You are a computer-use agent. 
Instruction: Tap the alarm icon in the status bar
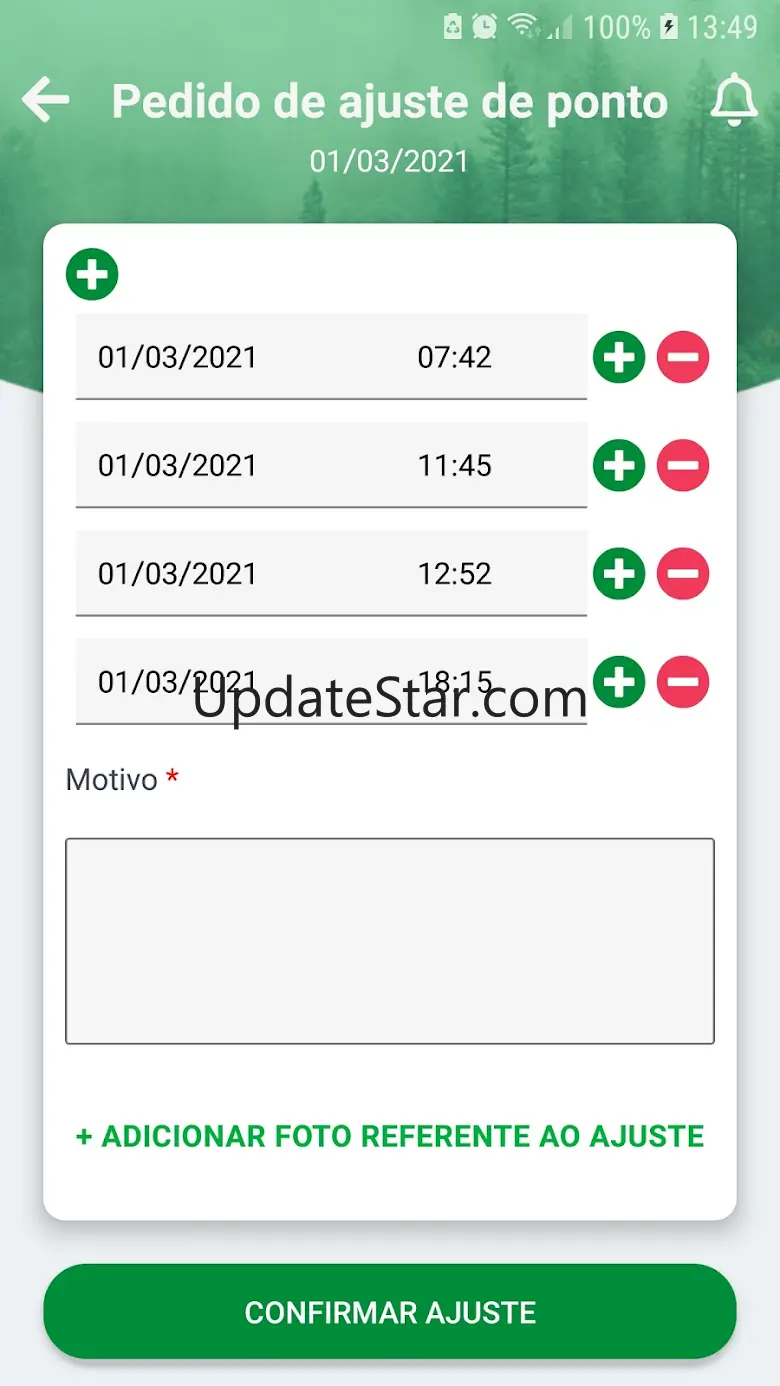485,26
